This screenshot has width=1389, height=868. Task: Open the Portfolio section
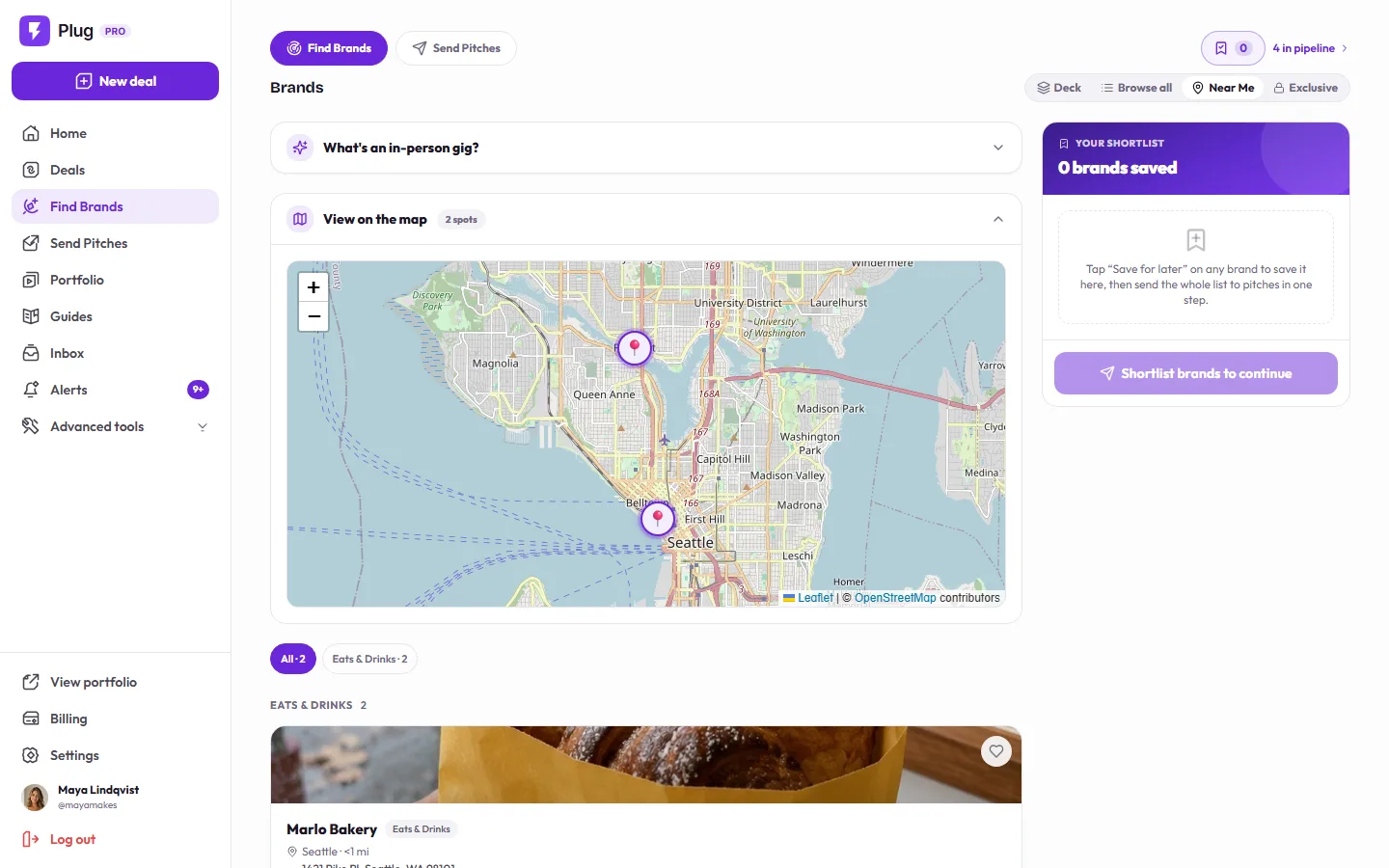115,280
